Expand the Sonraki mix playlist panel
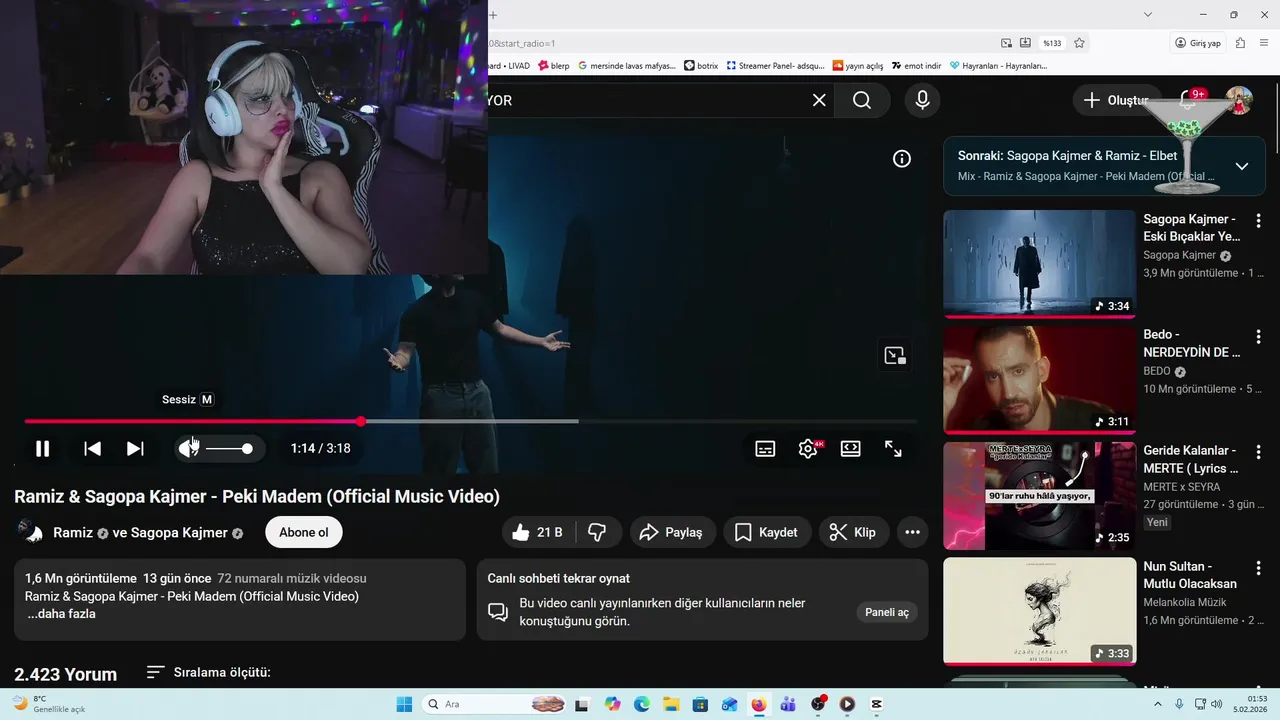 (1242, 166)
